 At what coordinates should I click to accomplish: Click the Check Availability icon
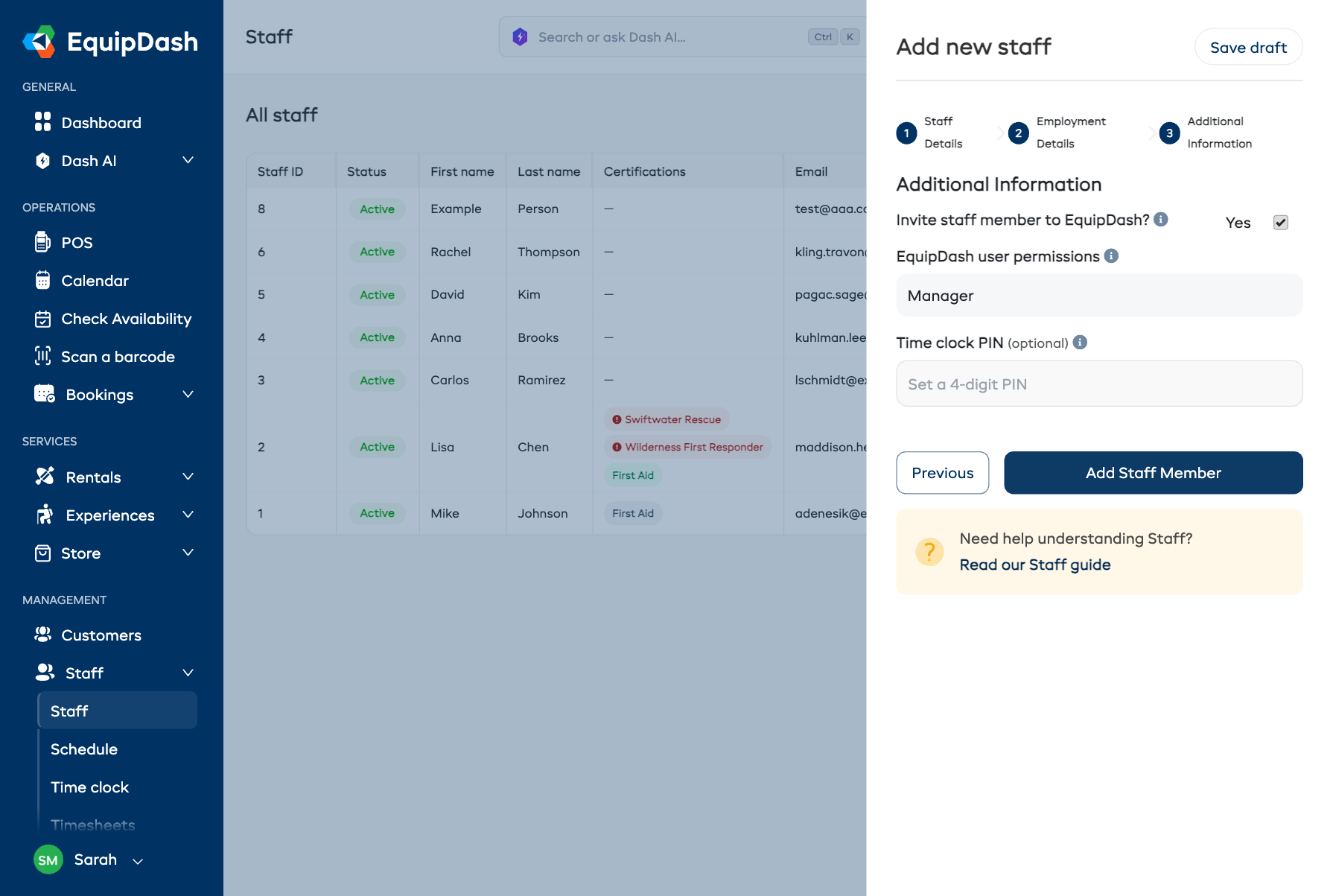point(43,319)
